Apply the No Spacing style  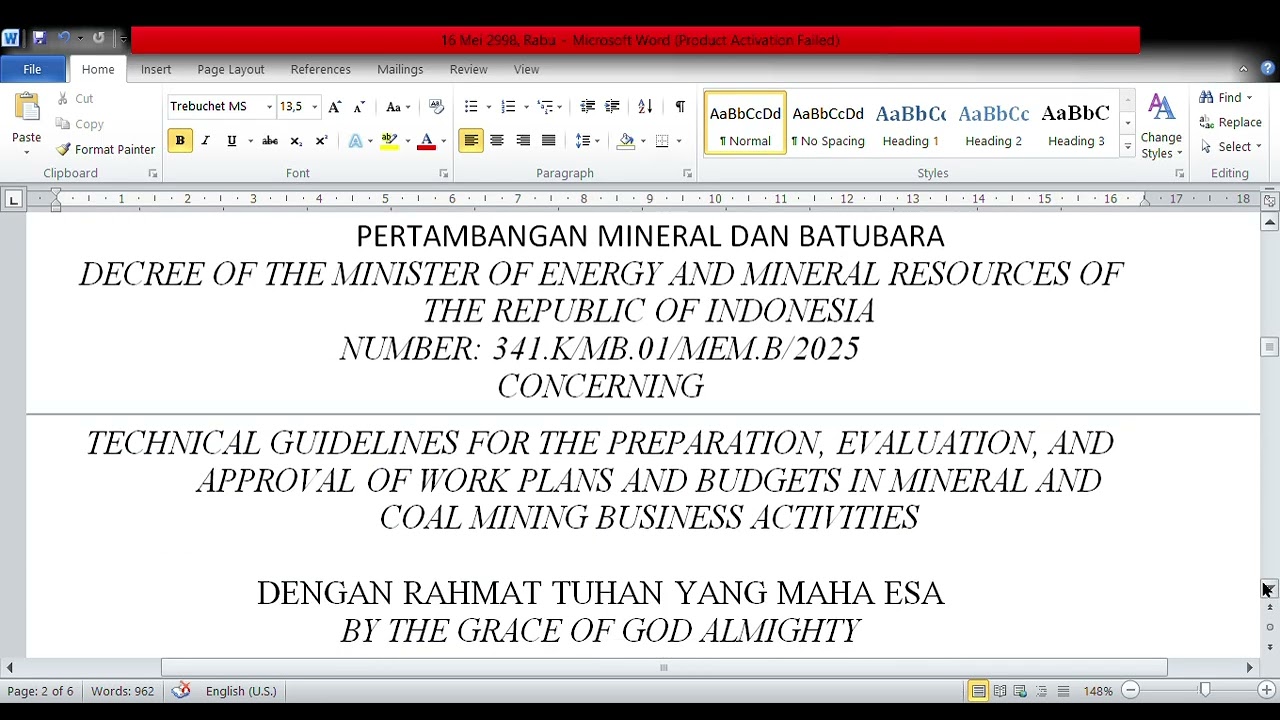tap(828, 124)
